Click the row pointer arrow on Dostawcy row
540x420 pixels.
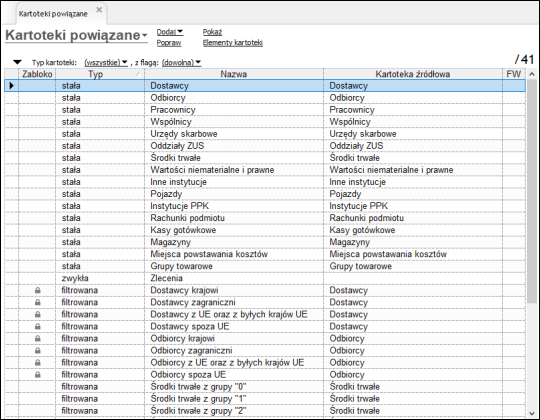tap(11, 86)
